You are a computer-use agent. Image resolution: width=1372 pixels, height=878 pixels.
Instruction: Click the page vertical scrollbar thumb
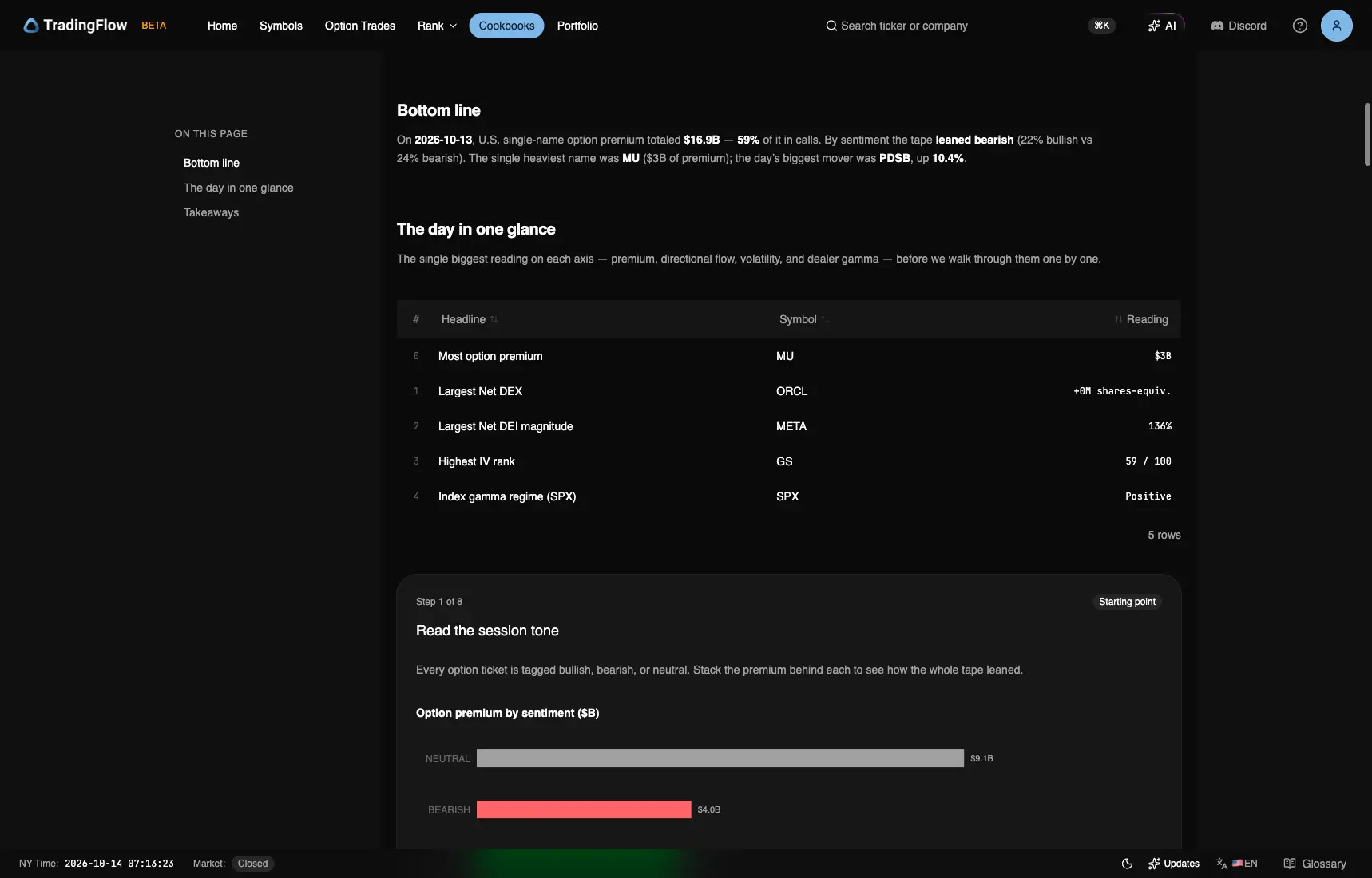tap(1367, 134)
